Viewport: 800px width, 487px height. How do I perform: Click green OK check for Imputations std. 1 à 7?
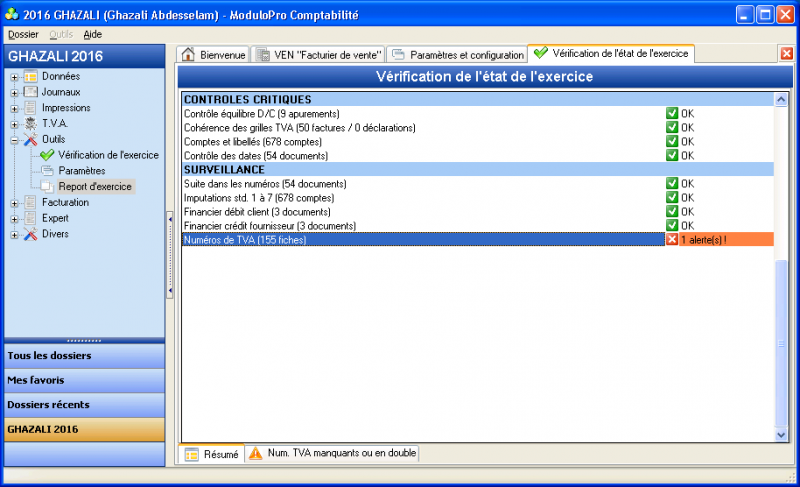(x=672, y=197)
